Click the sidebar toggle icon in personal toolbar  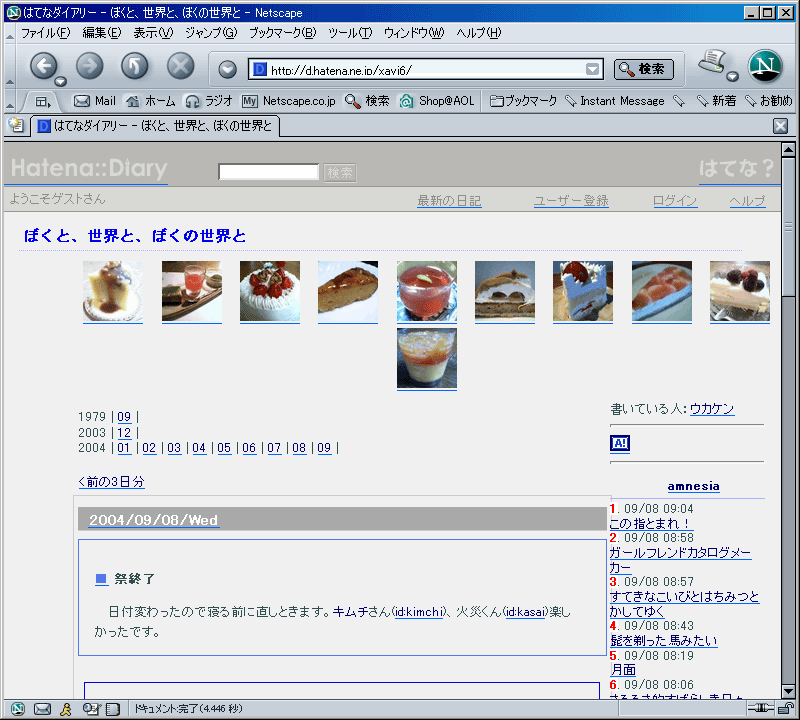pos(43,102)
